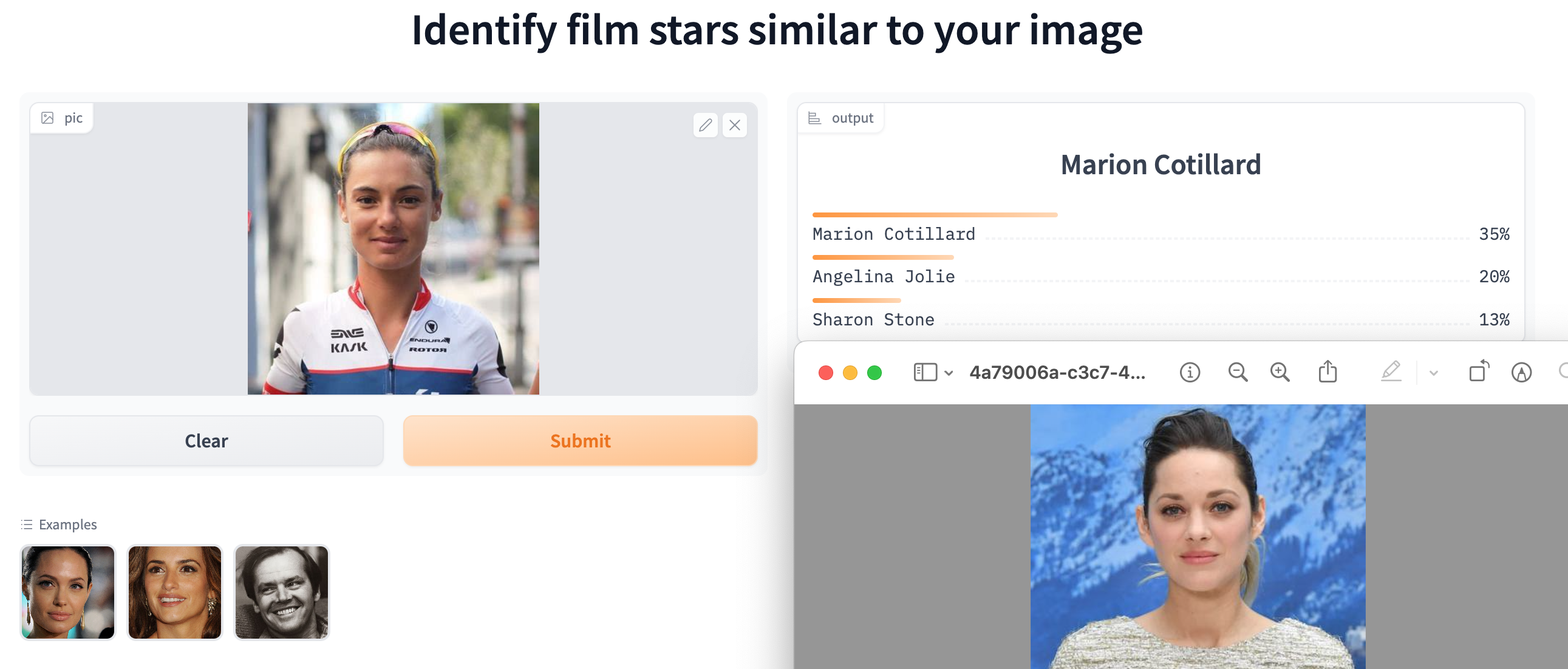Expand sidebar view options chevron
Viewport: 1568px width, 669px height.
(x=949, y=373)
